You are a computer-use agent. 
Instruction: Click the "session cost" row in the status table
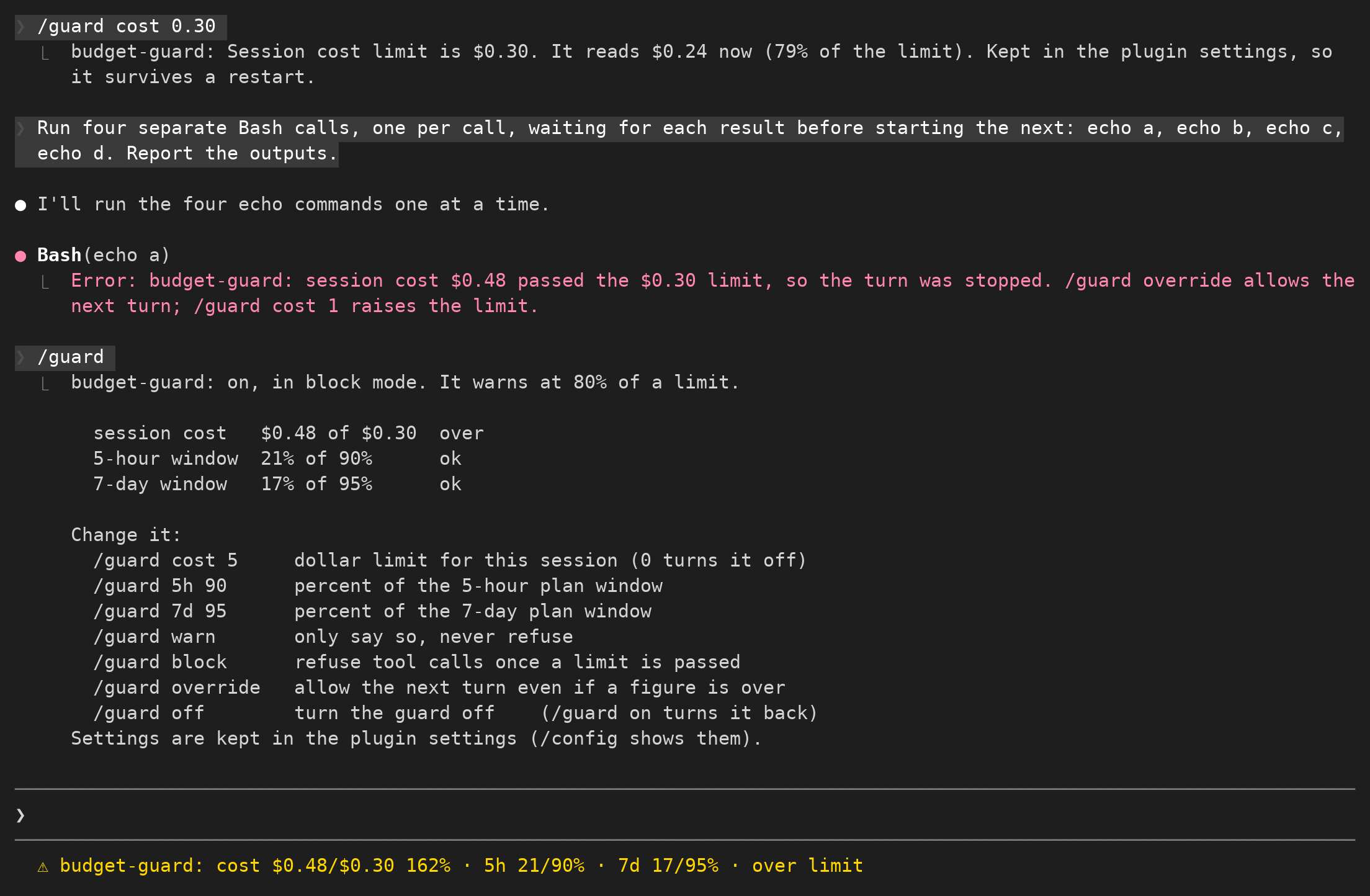[x=289, y=433]
